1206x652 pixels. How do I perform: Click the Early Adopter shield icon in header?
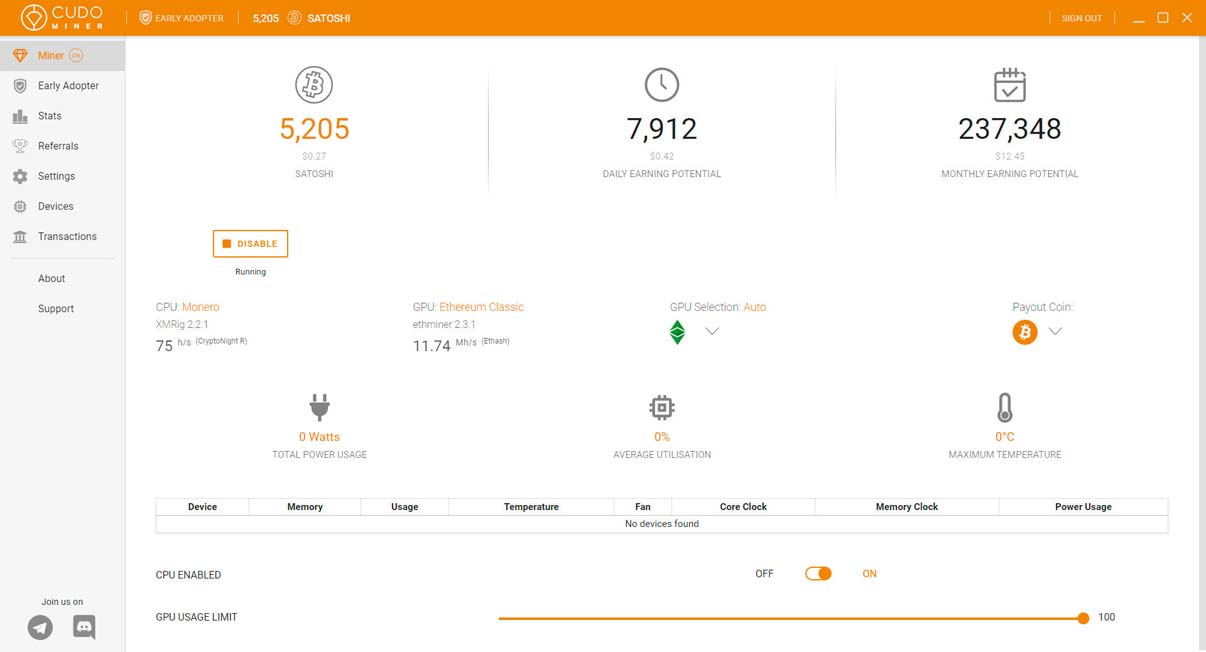pos(145,18)
